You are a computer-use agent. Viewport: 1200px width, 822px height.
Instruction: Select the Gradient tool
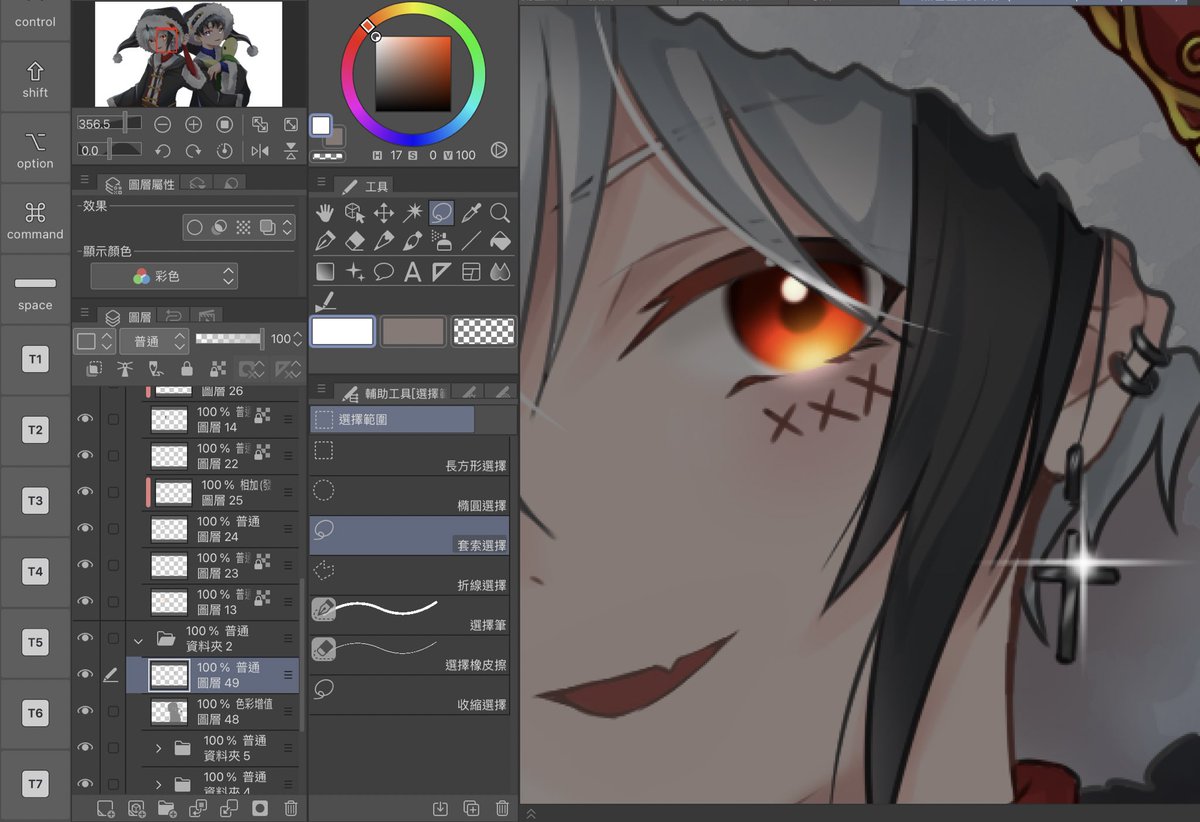(x=324, y=271)
